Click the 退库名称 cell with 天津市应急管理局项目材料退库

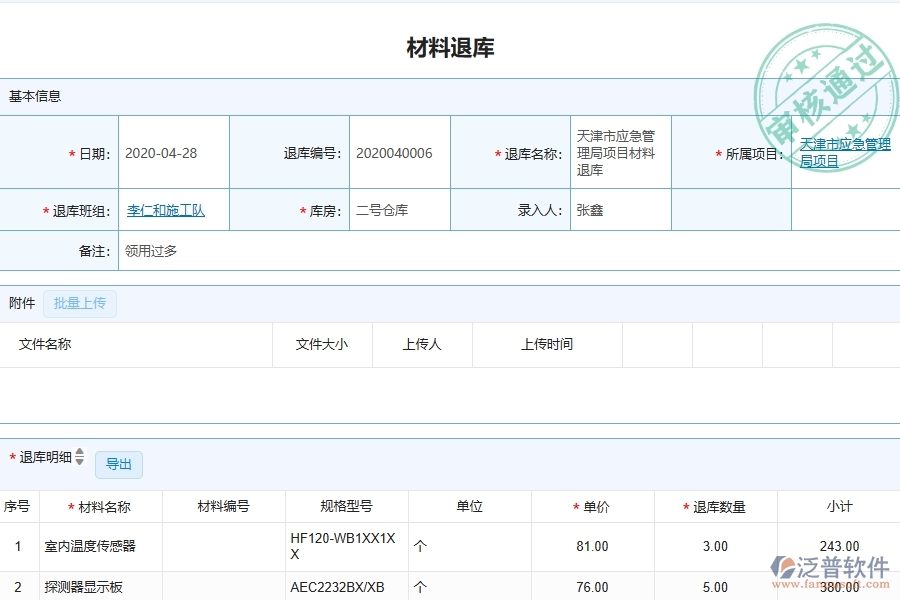(618, 152)
